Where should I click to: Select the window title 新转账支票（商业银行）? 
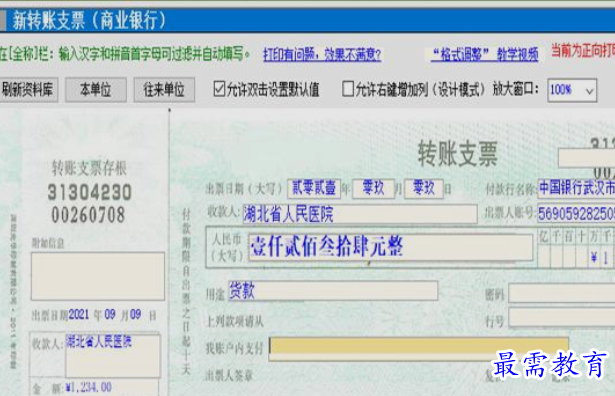89,20
